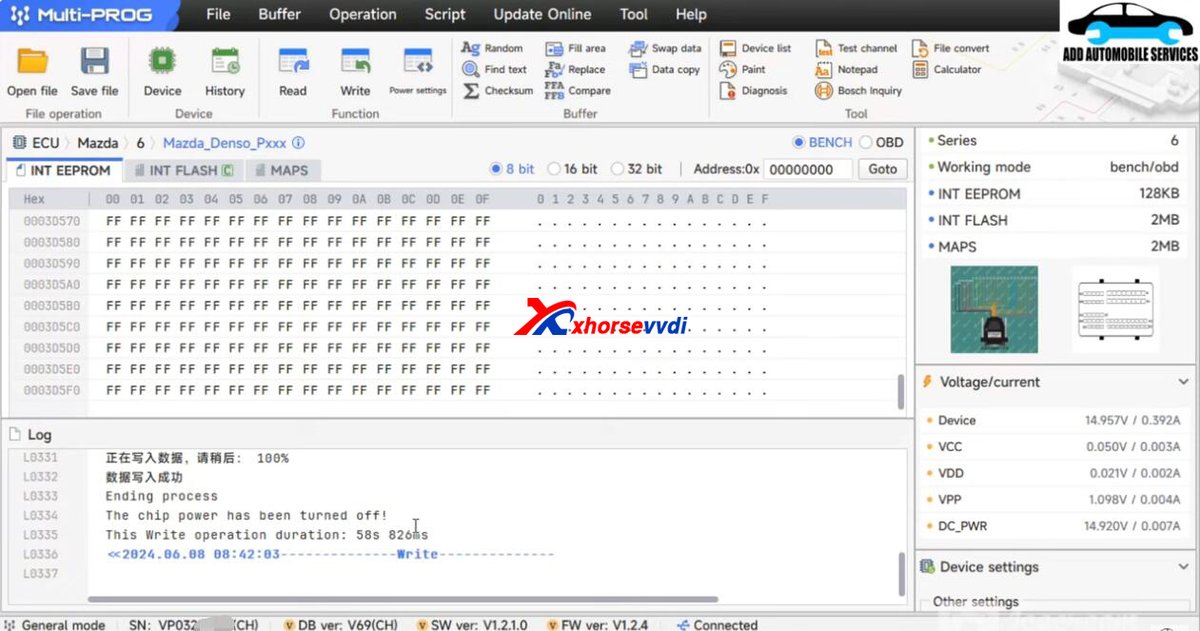Open the File menu
1200x631 pixels.
218,14
